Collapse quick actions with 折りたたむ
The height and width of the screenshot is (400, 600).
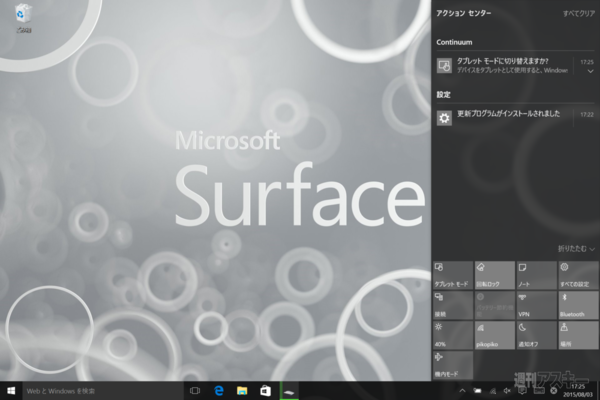tap(576, 248)
